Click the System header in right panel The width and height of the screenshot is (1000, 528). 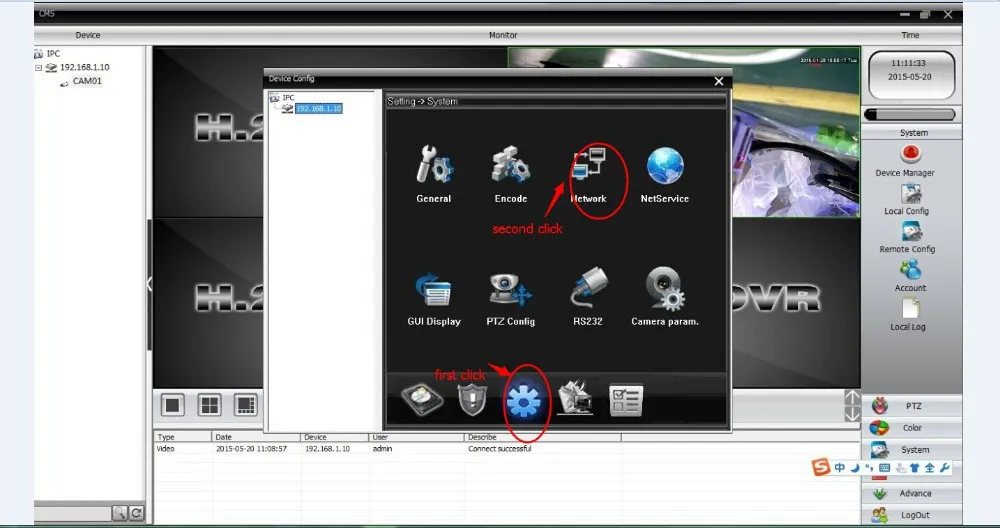click(913, 133)
